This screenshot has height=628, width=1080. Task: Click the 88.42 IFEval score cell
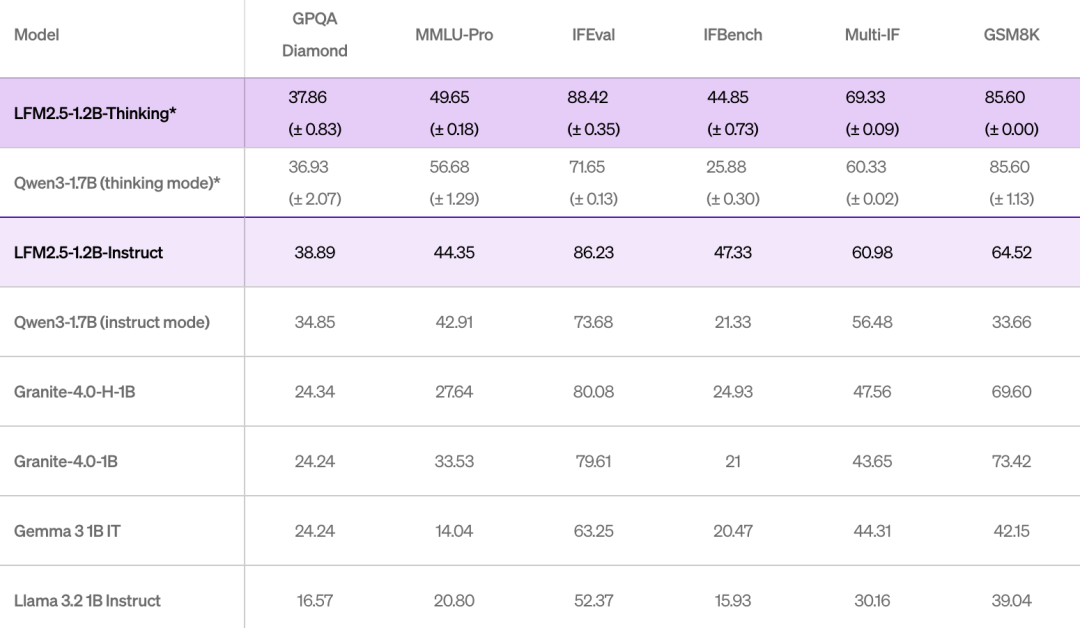(x=588, y=97)
